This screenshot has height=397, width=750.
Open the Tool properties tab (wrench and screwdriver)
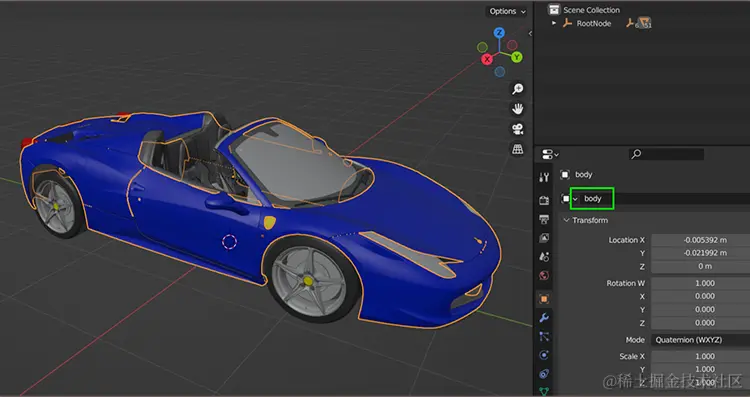[544, 177]
